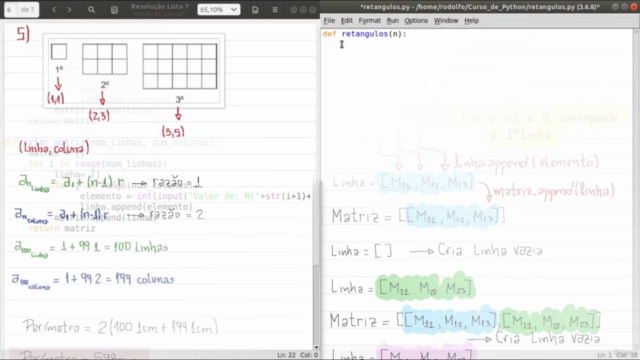Viewport: 640px width, 360px height.
Task: Open the Format menu in IDLE
Action: click(369, 20)
